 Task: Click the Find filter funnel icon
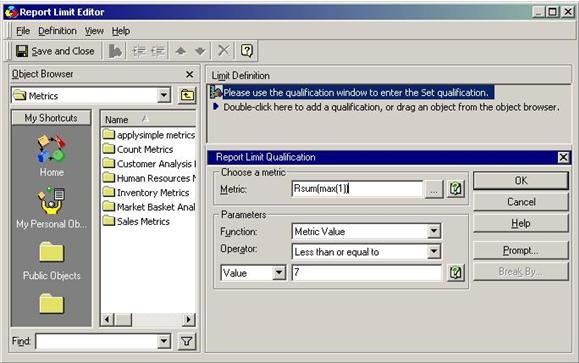coord(187,341)
